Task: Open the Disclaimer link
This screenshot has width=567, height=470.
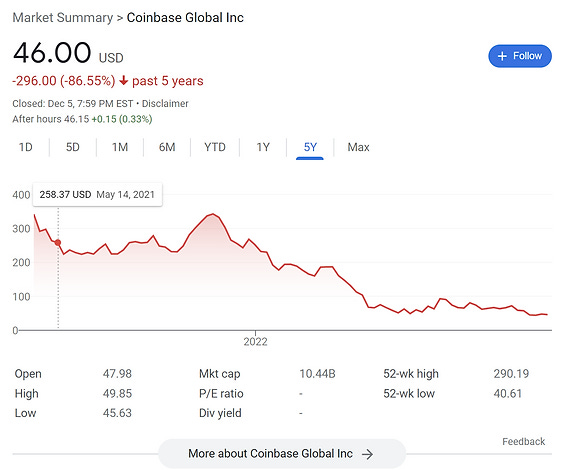Action: point(165,104)
